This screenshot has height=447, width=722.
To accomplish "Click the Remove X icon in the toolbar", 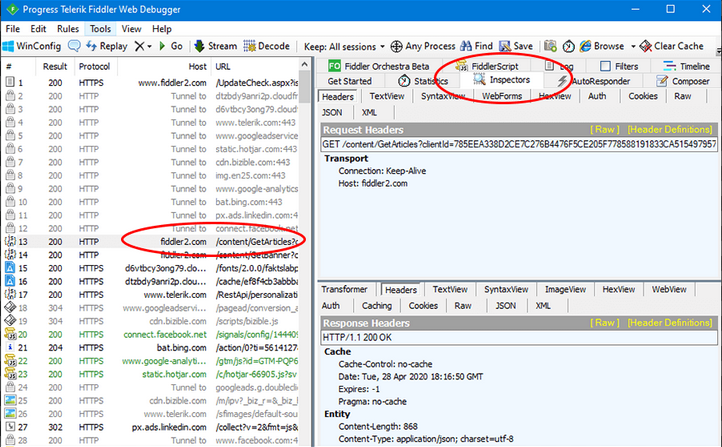I will [140, 46].
